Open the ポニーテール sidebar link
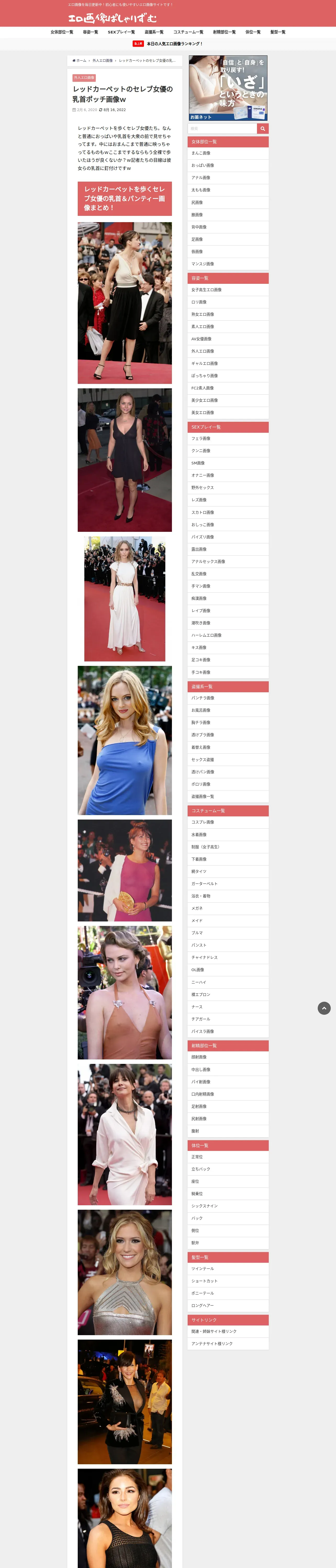Viewport: 336px width, 1568px height. click(x=228, y=1293)
